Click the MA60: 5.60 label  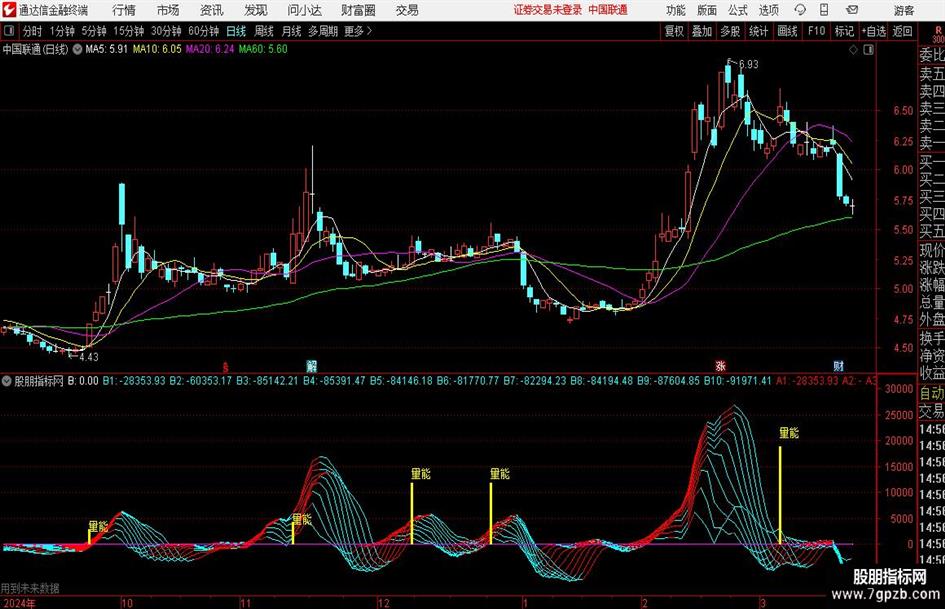(263, 49)
